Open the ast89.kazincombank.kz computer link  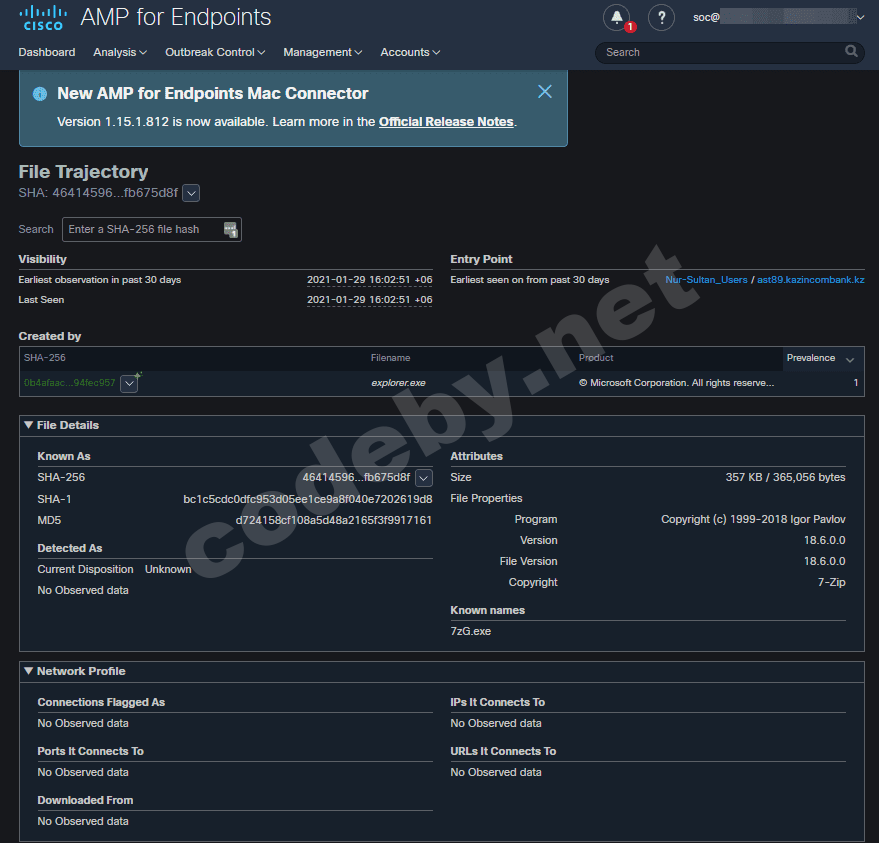point(810,280)
